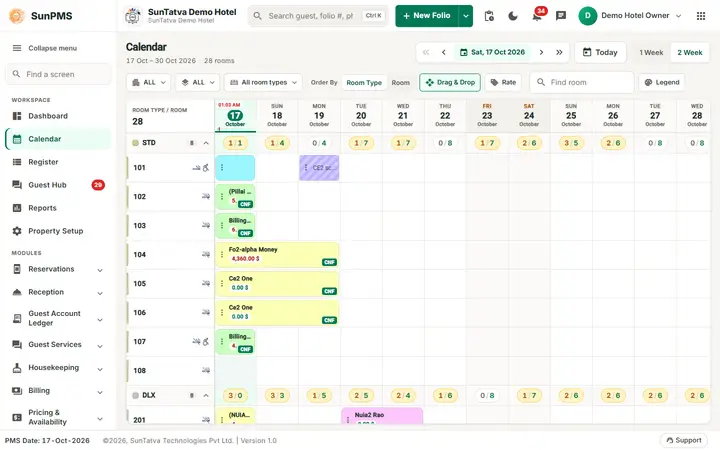Click New Folio button
This screenshot has height=450, width=720.
427,16
